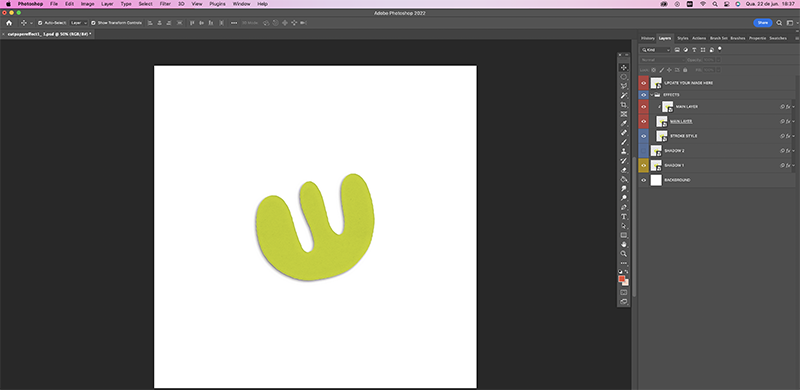This screenshot has height=390, width=800.
Task: Change screen mode icon in toolbox
Action: (x=623, y=302)
